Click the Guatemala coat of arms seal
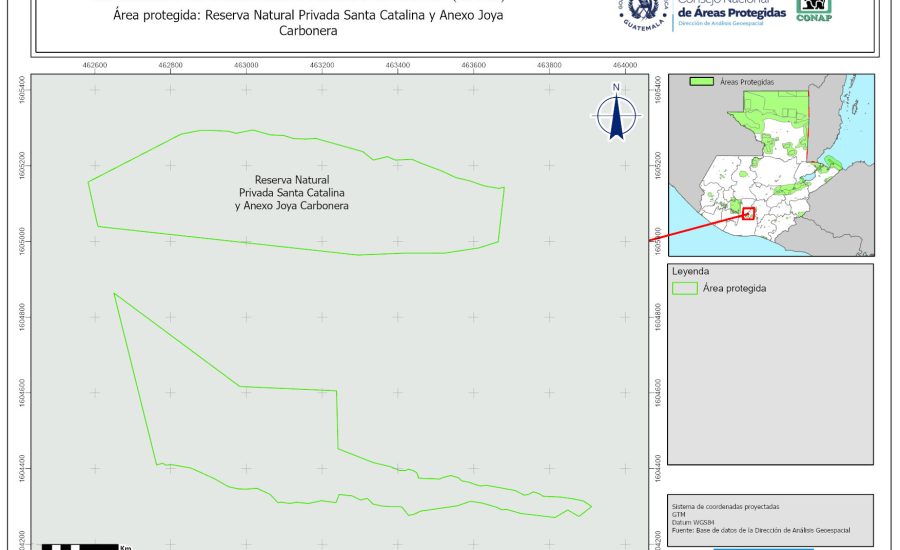Screen dimensions: 900x550 (643, 12)
